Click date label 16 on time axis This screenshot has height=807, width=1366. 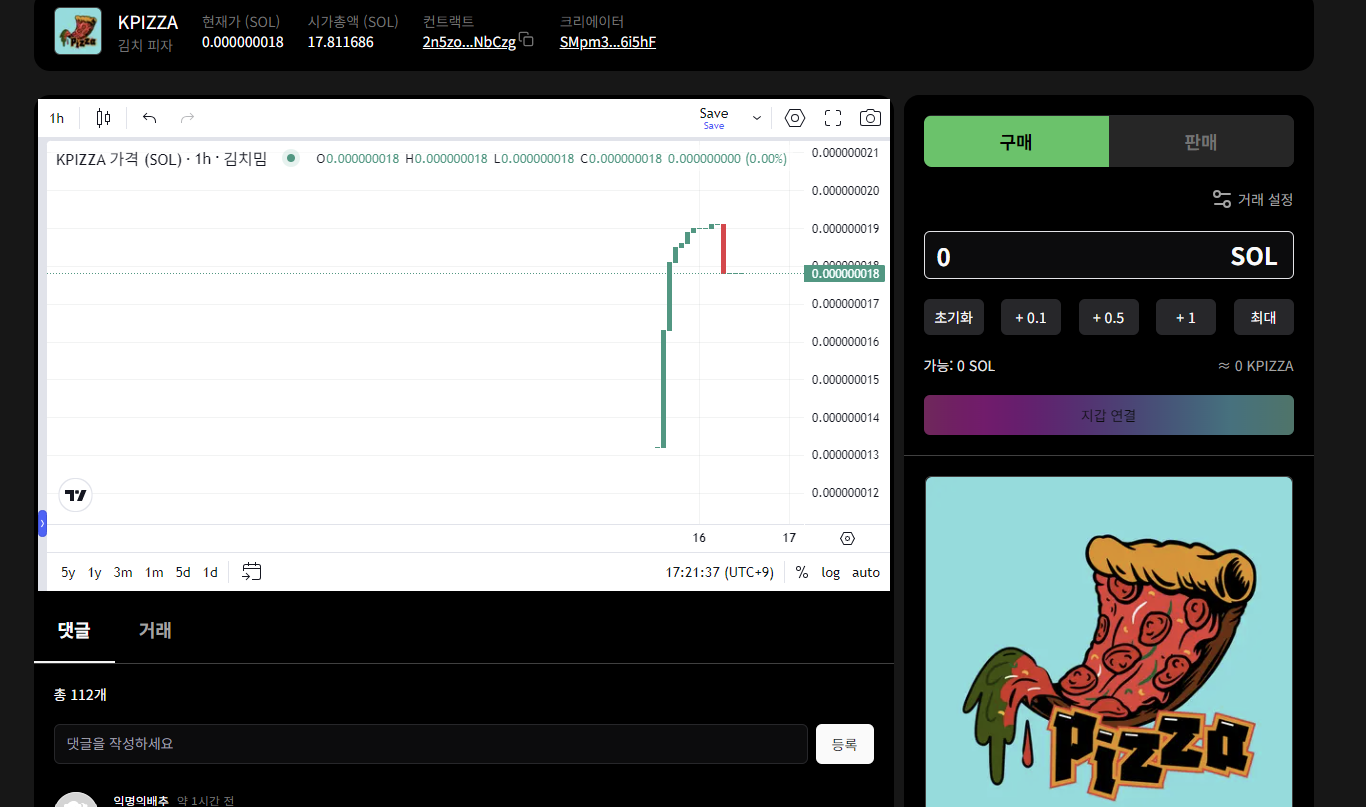click(x=699, y=538)
